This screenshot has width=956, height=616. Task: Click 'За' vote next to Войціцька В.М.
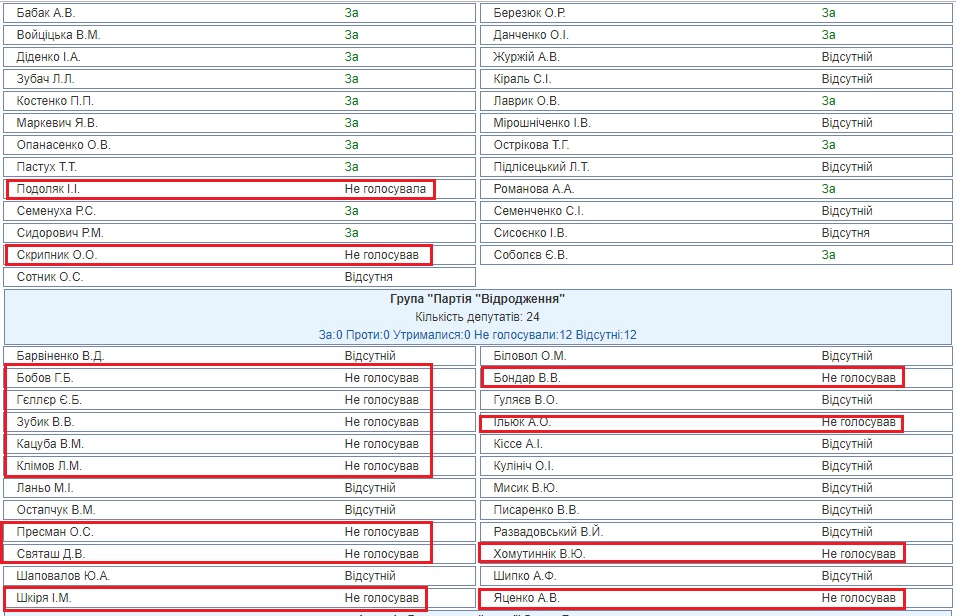[x=351, y=35]
